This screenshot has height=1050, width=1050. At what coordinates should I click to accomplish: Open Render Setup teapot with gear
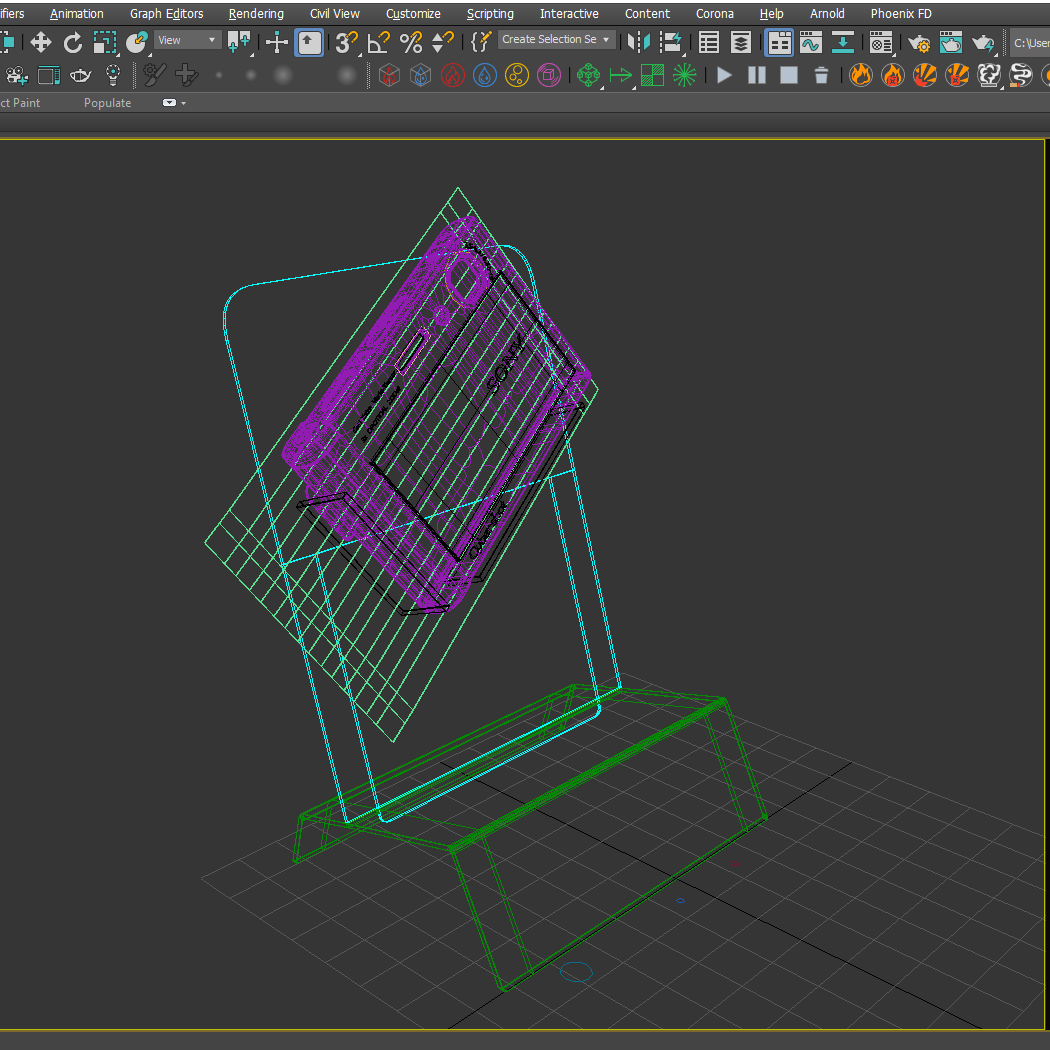[x=919, y=42]
